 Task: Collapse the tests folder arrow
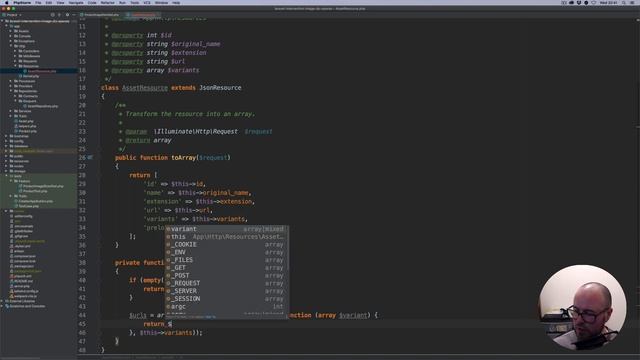pos(7,176)
